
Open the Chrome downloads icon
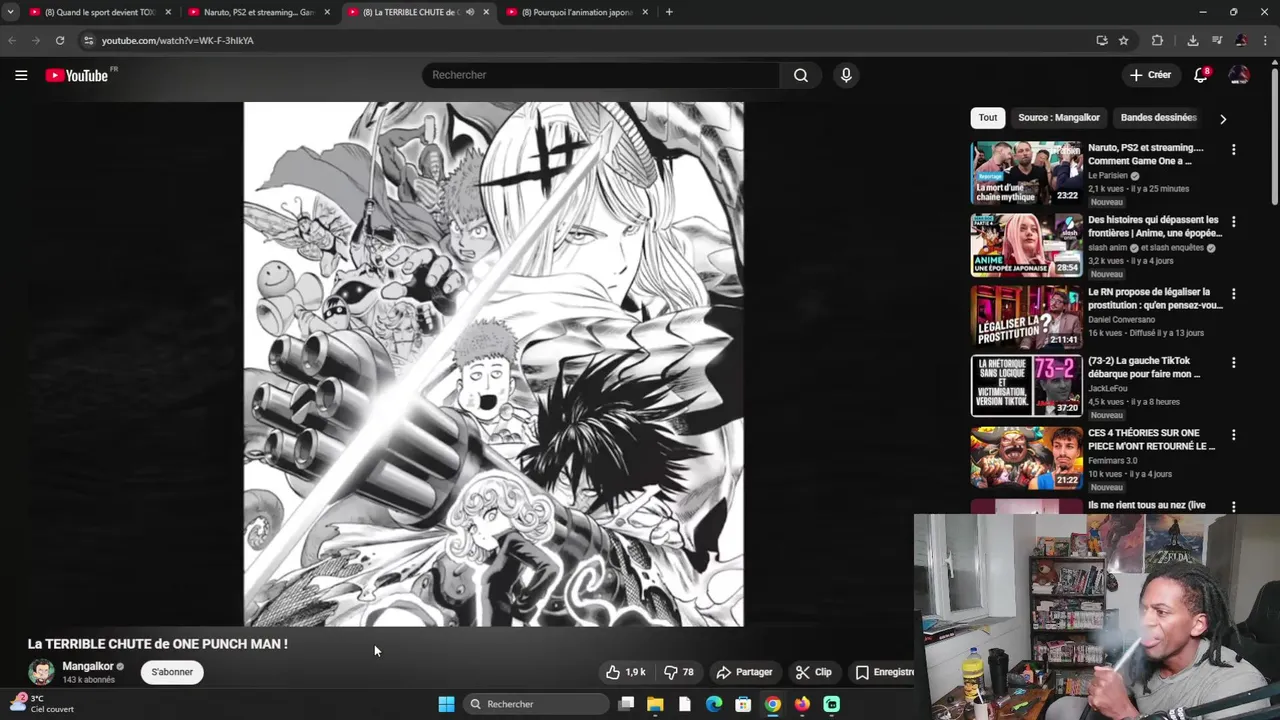(x=1193, y=40)
